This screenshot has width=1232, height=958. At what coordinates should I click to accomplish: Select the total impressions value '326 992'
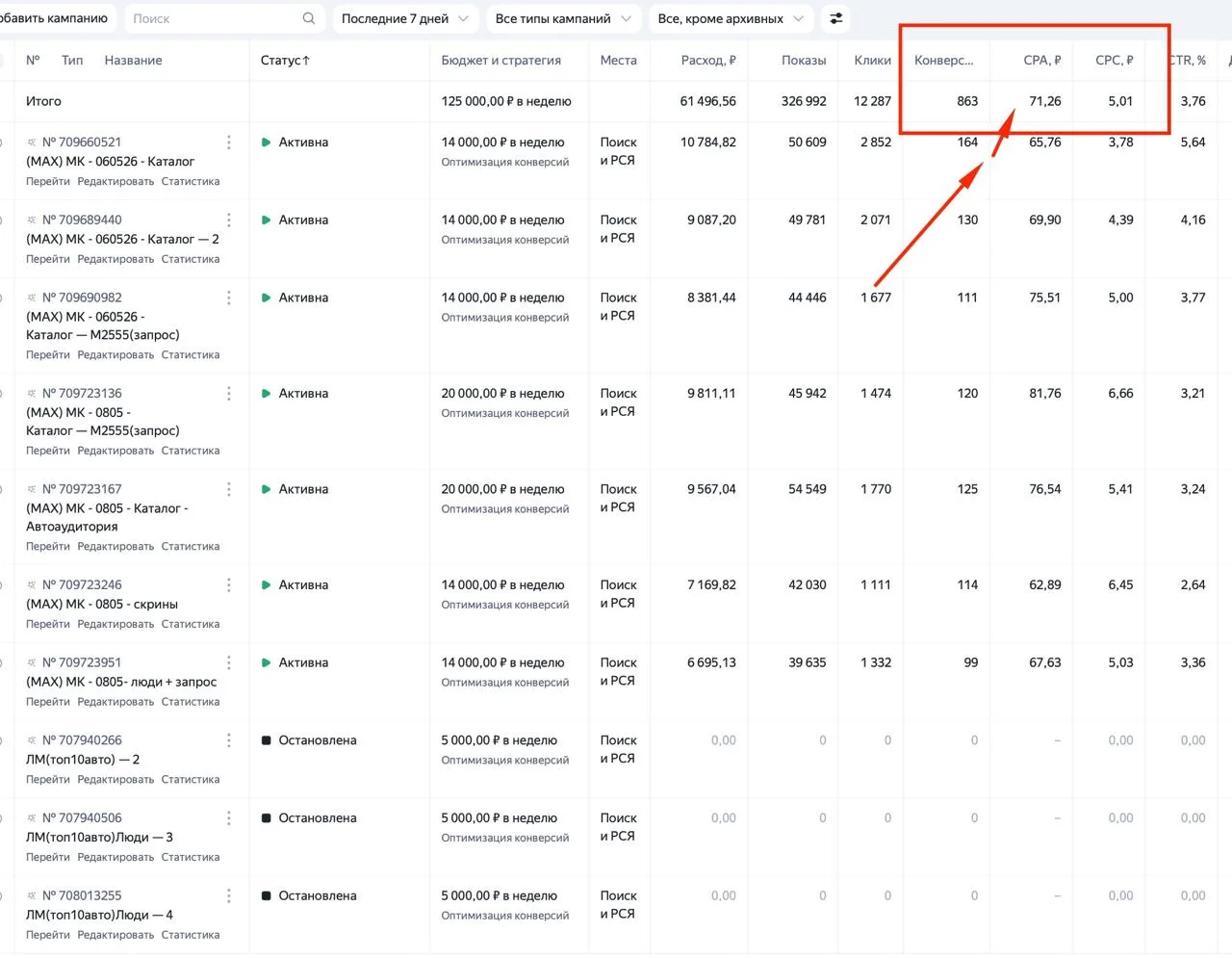click(x=805, y=101)
